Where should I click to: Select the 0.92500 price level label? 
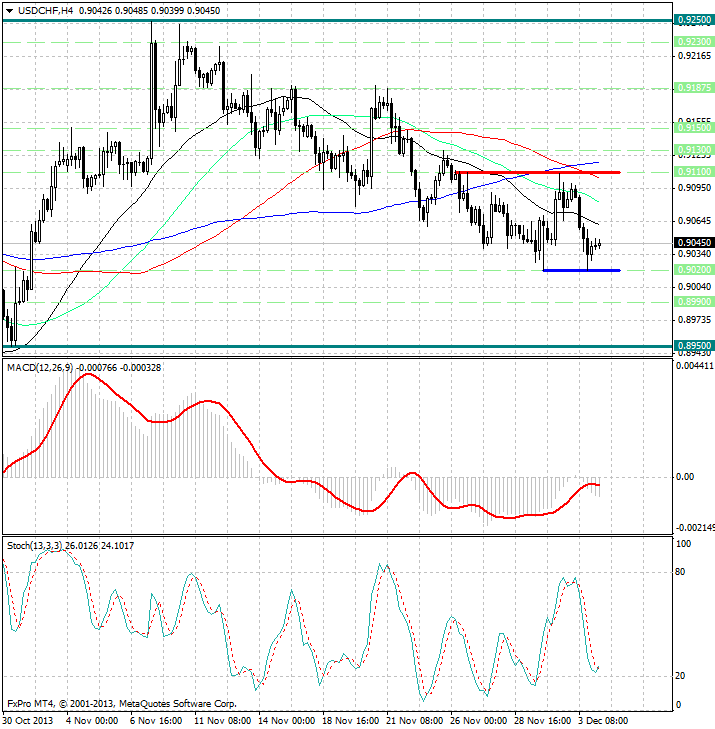click(694, 20)
